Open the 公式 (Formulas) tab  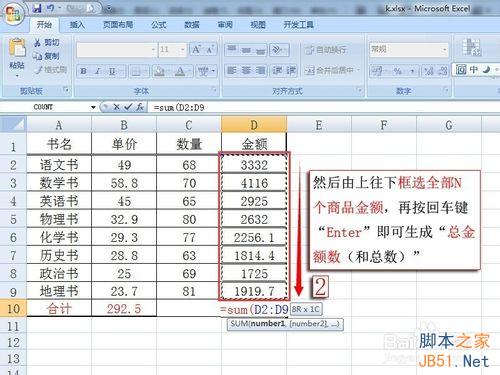coord(159,25)
